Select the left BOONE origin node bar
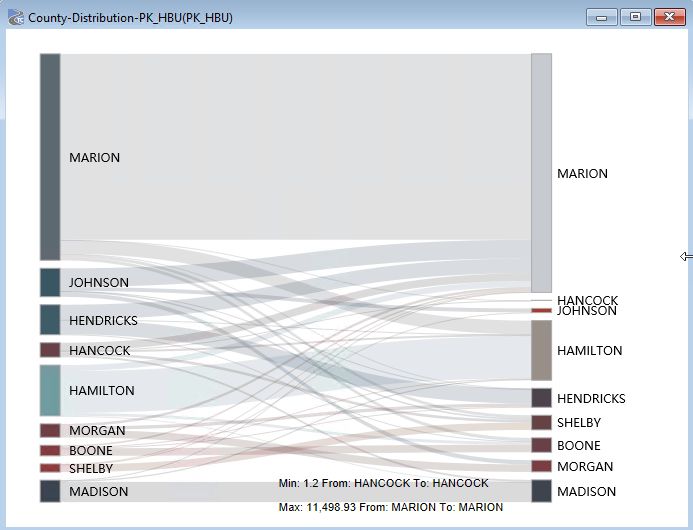 pyautogui.click(x=50, y=450)
